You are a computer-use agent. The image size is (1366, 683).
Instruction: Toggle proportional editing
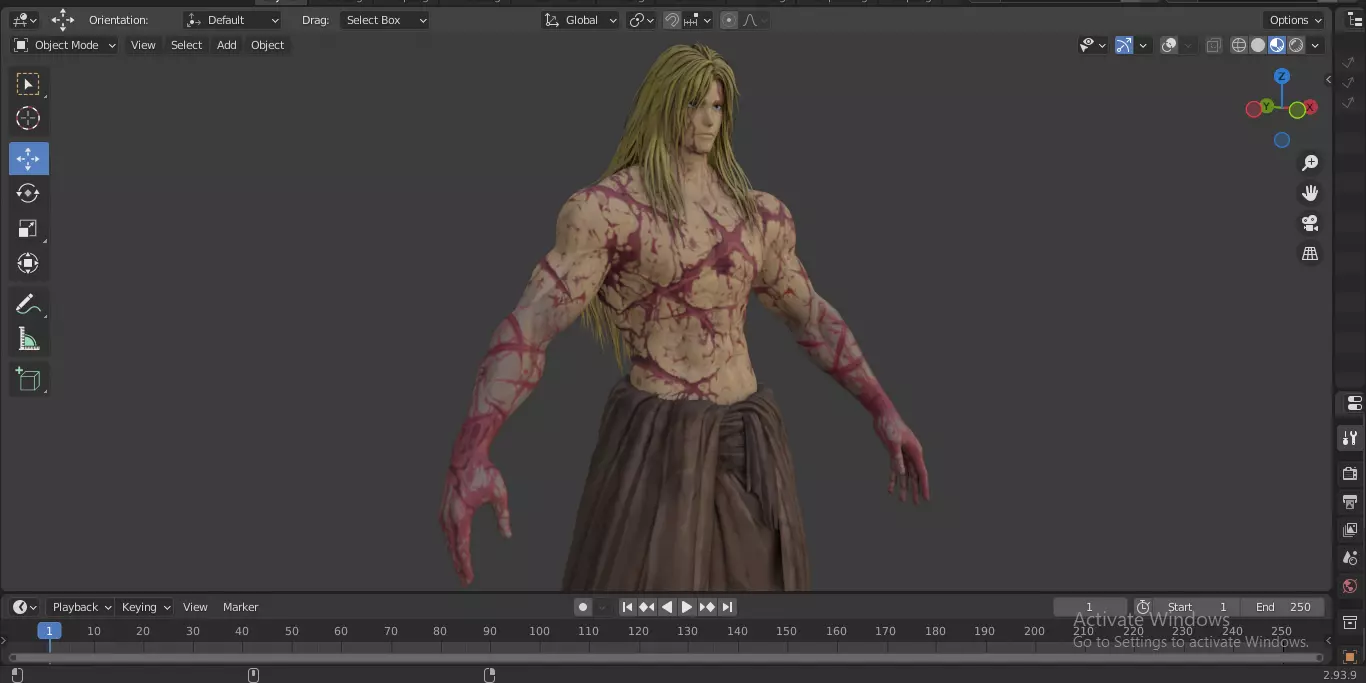729,20
